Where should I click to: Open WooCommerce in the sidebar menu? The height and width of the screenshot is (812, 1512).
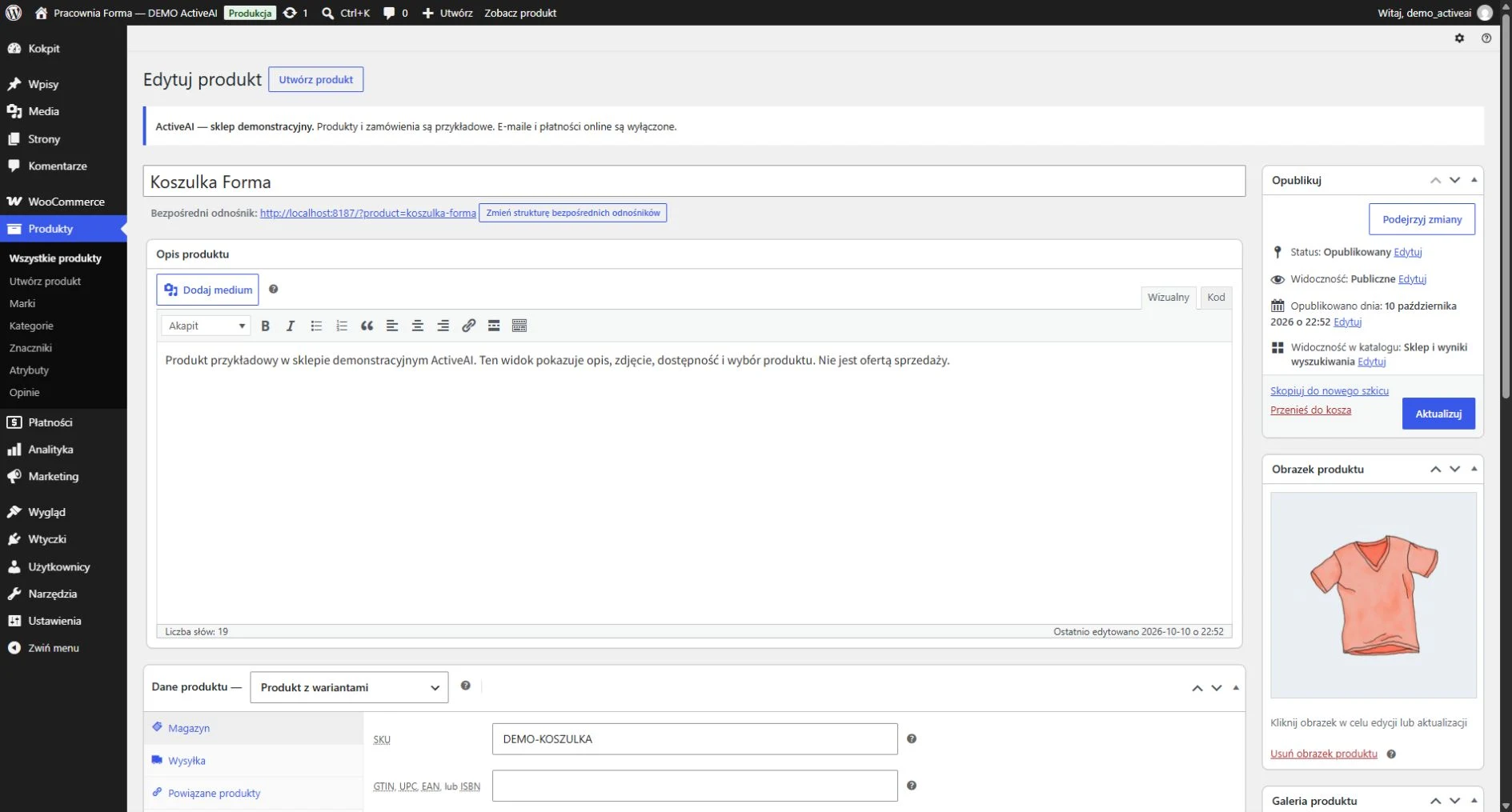(x=63, y=202)
